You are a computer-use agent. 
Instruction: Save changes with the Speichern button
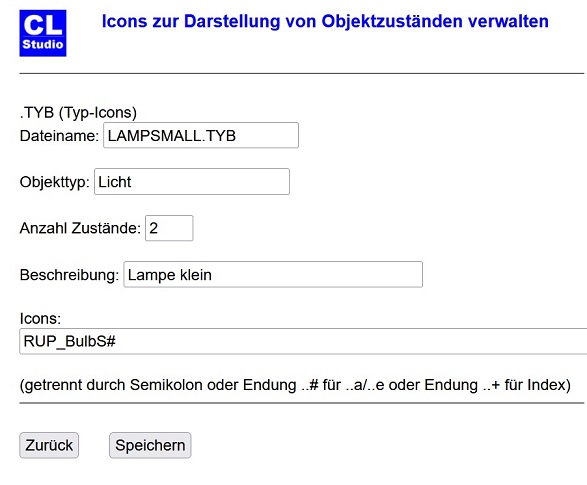pyautogui.click(x=150, y=445)
